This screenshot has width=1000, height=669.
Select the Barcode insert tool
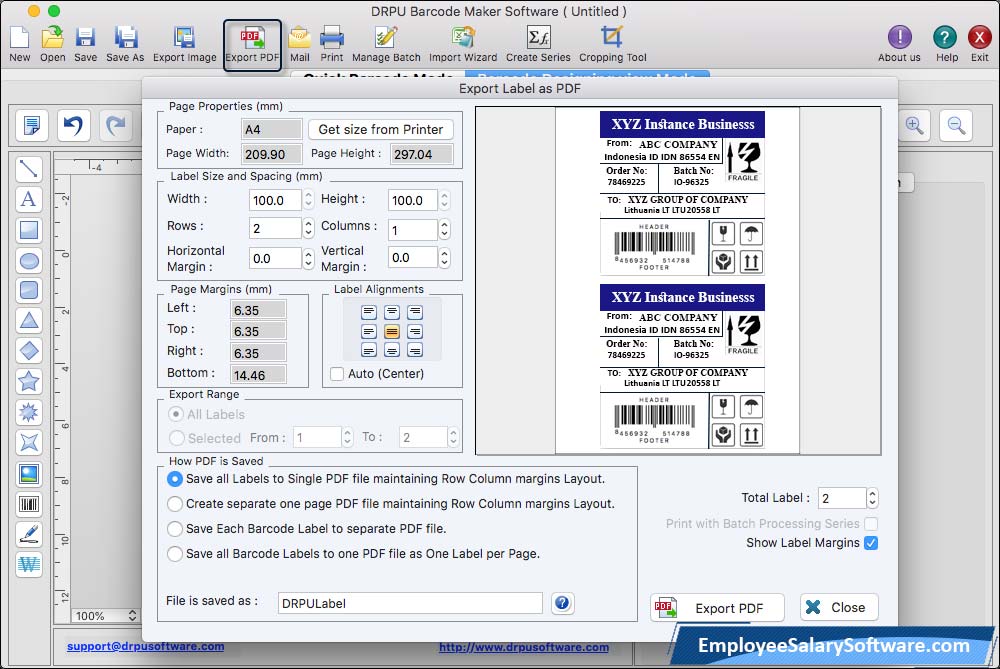[29, 504]
